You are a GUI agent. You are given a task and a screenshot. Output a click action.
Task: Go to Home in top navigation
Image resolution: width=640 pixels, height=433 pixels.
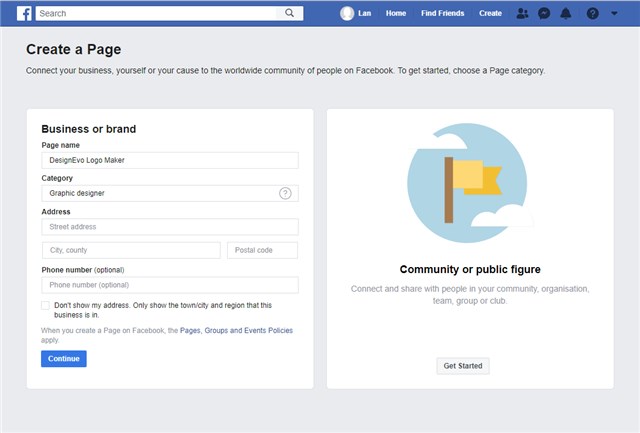396,13
